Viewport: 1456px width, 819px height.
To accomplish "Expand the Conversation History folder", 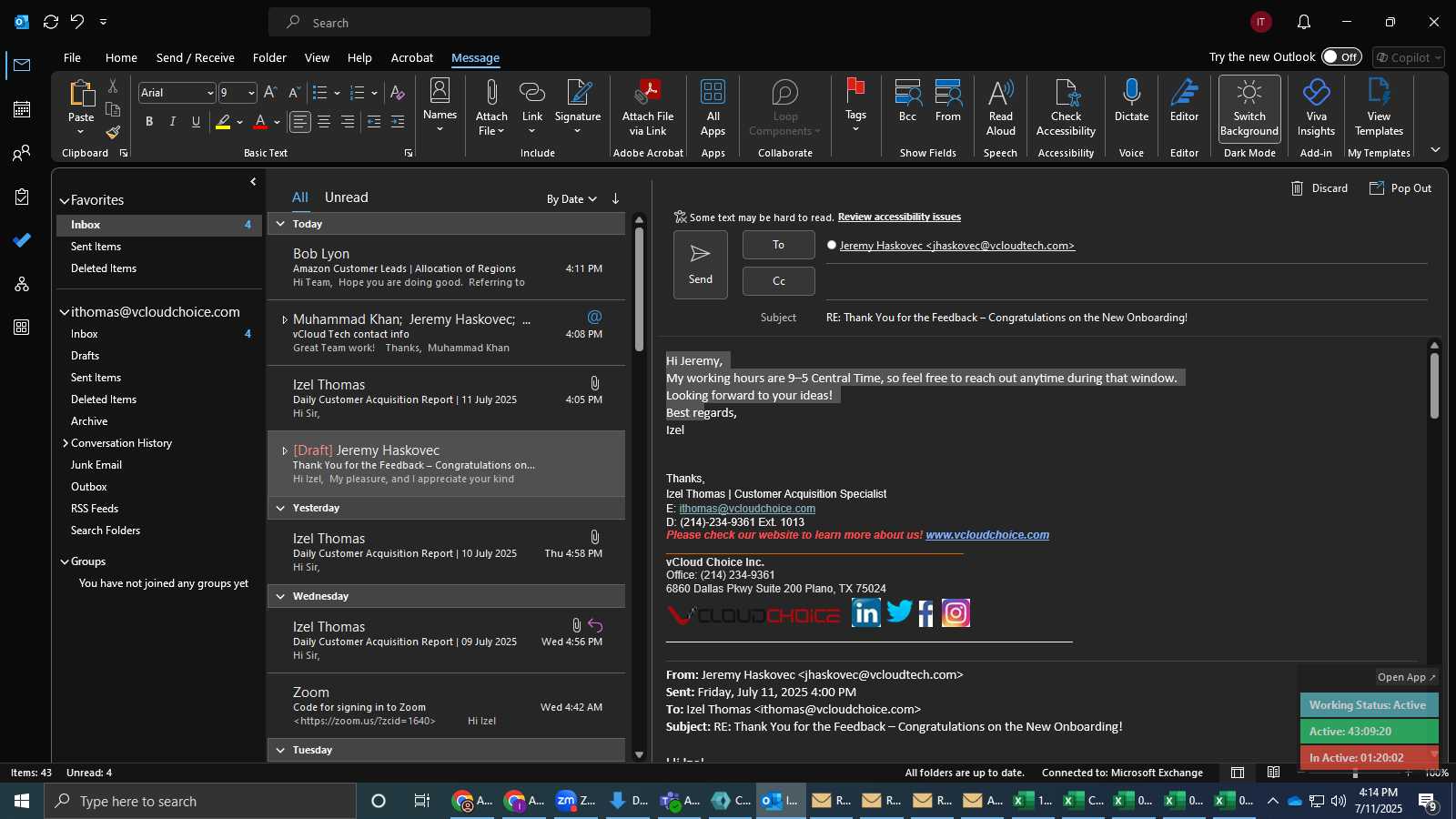I will coord(65,443).
